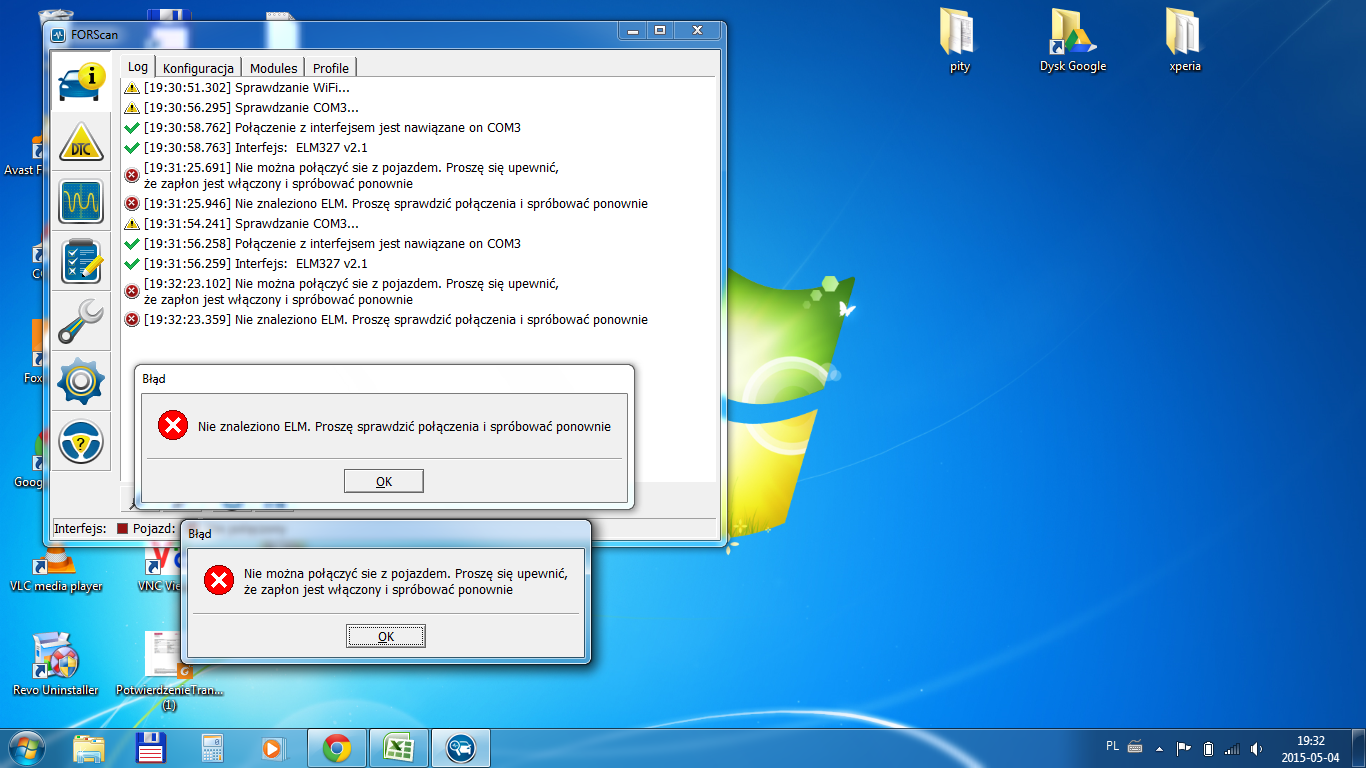Click the FORScan taskbar button
Viewport: 1366px width, 768px height.
[461, 748]
